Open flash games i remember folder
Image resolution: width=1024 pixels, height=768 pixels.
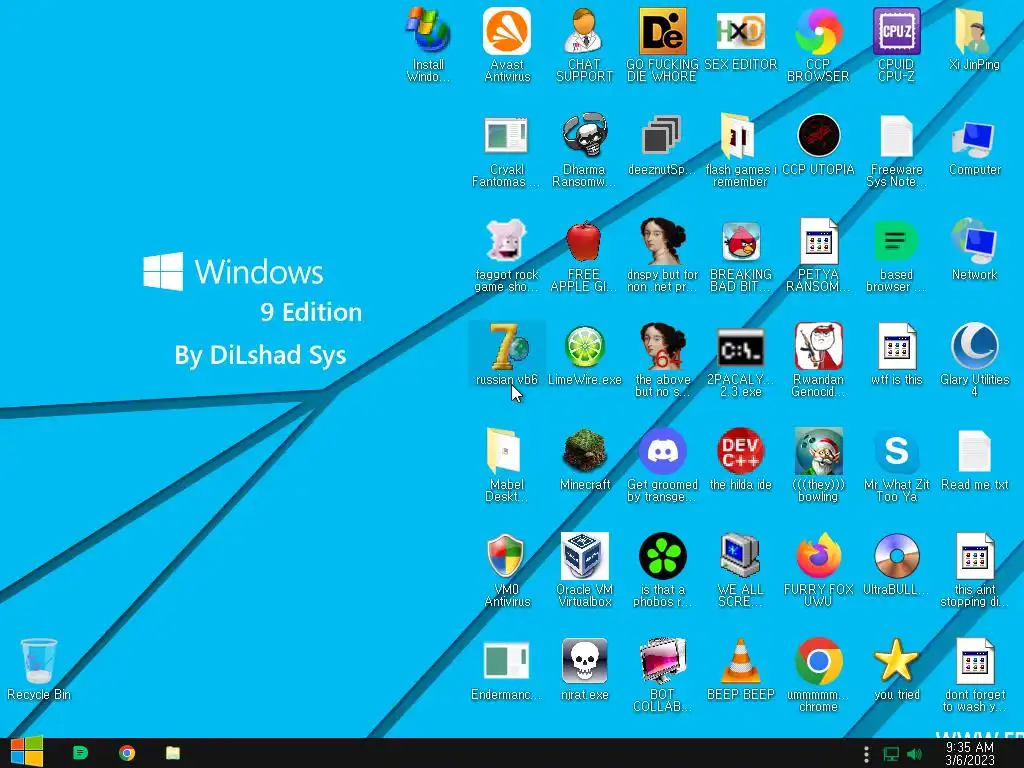(741, 150)
